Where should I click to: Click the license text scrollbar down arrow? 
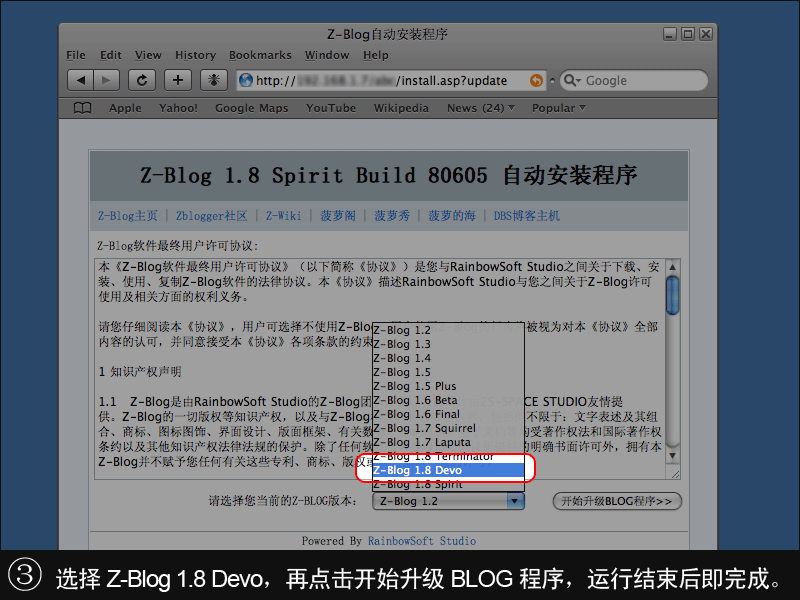tap(672, 456)
